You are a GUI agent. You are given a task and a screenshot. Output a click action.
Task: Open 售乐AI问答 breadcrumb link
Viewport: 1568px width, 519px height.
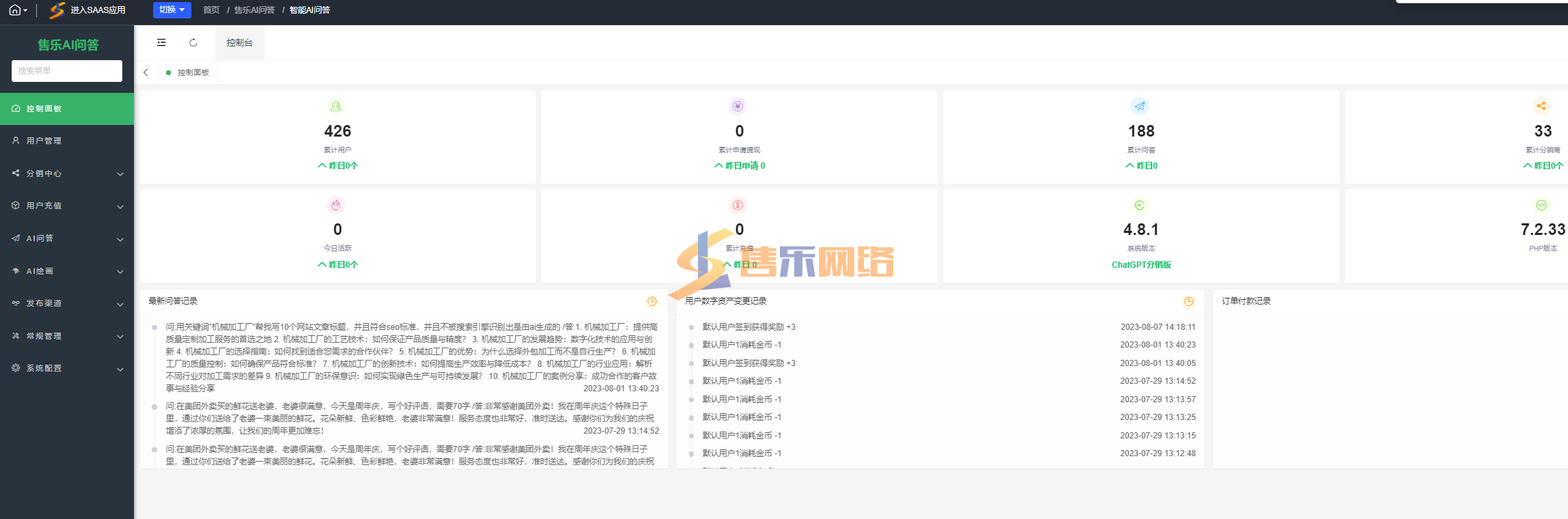254,10
